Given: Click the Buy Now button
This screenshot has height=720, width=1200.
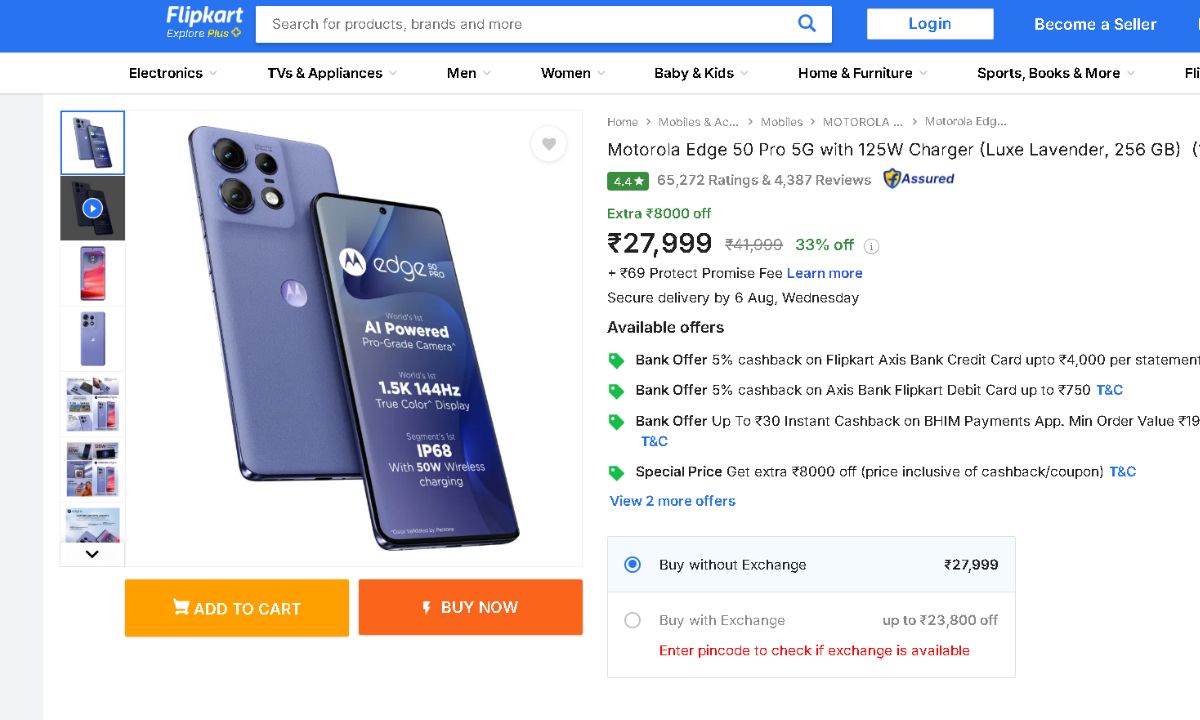Looking at the screenshot, I should (470, 607).
